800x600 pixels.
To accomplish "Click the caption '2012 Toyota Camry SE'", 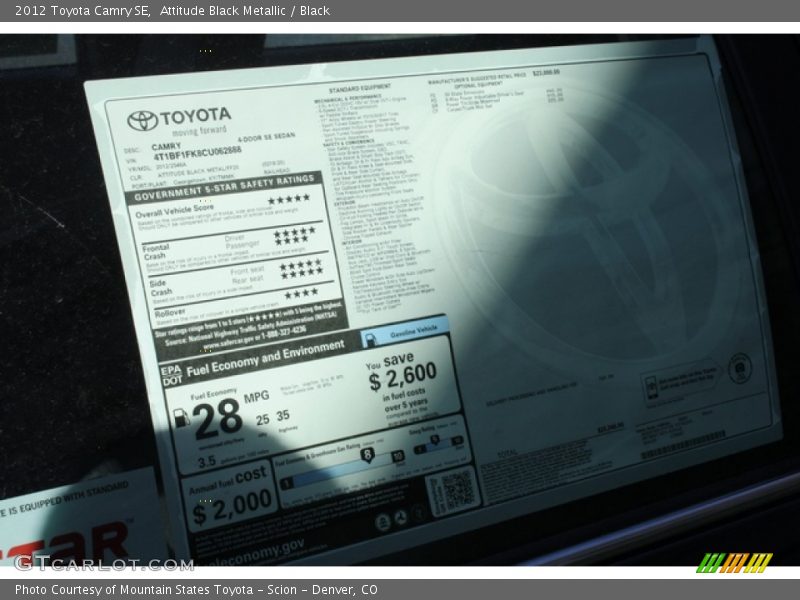I will [83, 11].
